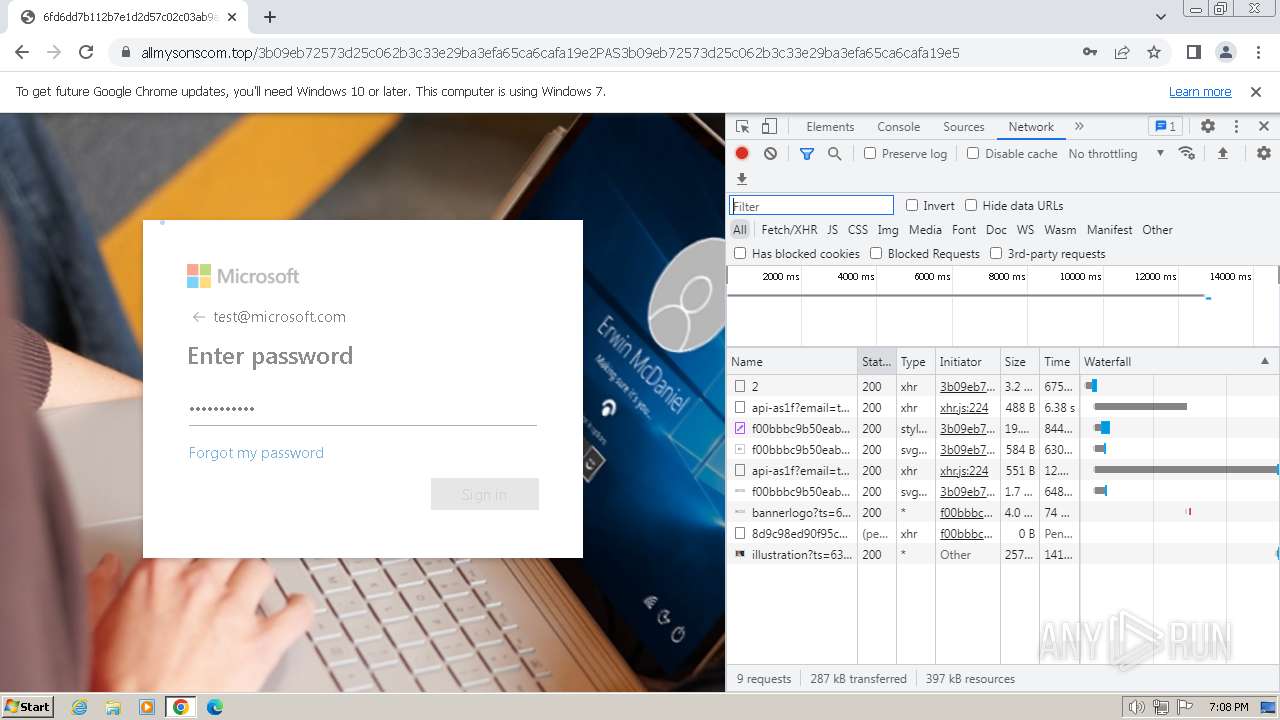Check Blocked Requests checkbox
This screenshot has height=720, width=1280.
click(x=876, y=254)
